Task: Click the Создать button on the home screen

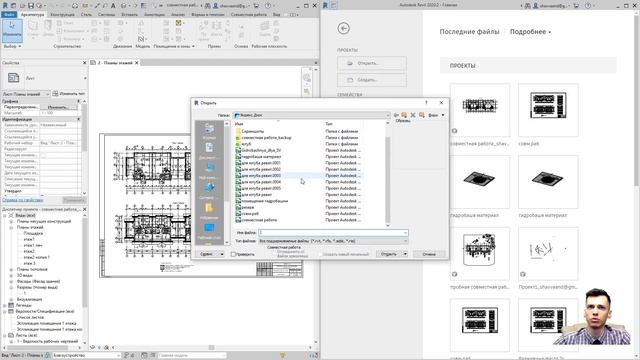Action: point(371,80)
